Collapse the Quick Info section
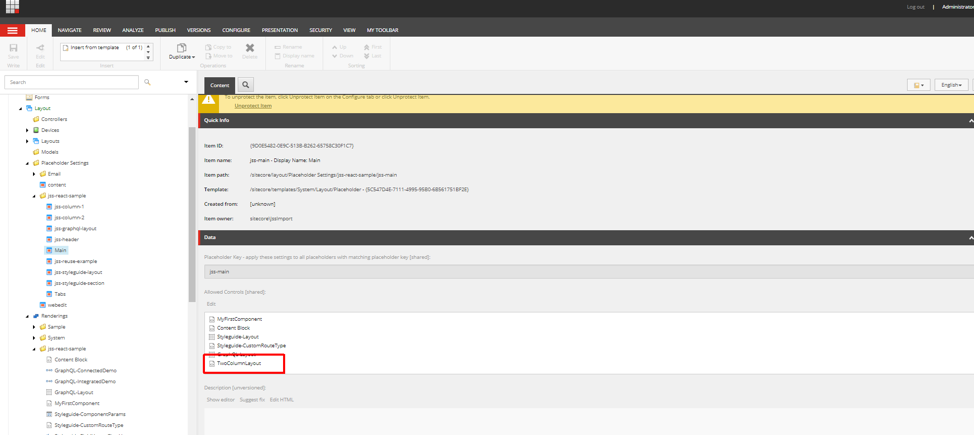The image size is (974, 435). [x=970, y=120]
